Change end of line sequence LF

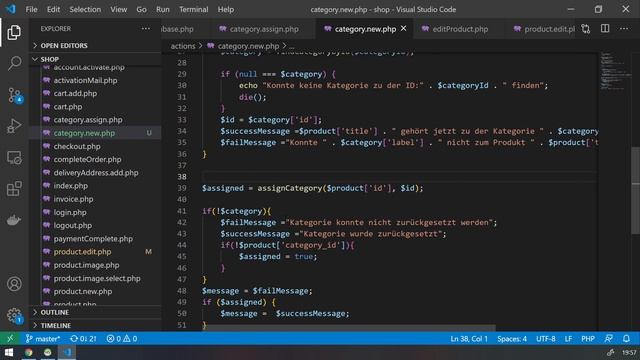click(x=568, y=339)
